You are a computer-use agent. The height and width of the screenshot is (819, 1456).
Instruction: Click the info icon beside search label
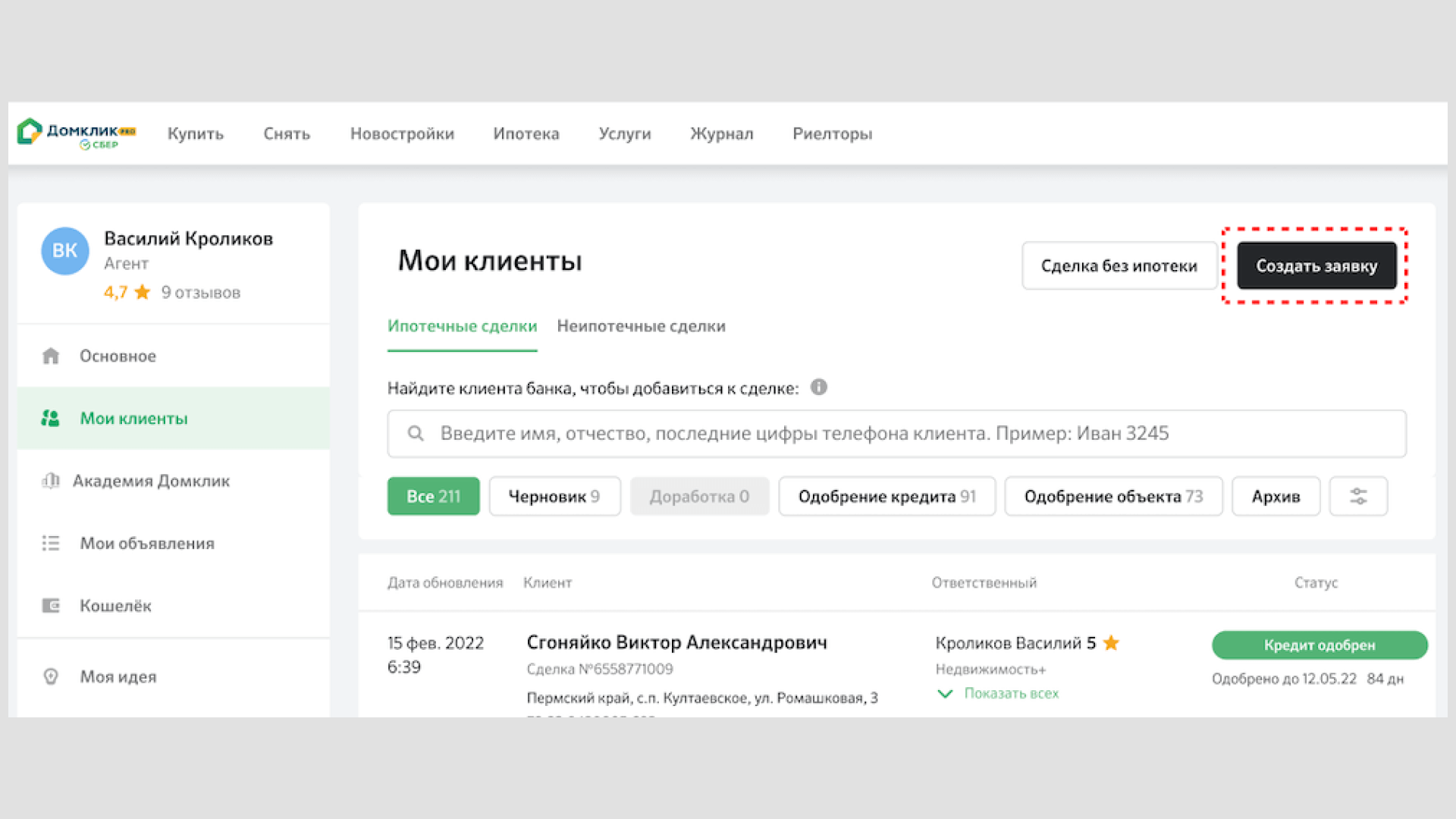818,388
